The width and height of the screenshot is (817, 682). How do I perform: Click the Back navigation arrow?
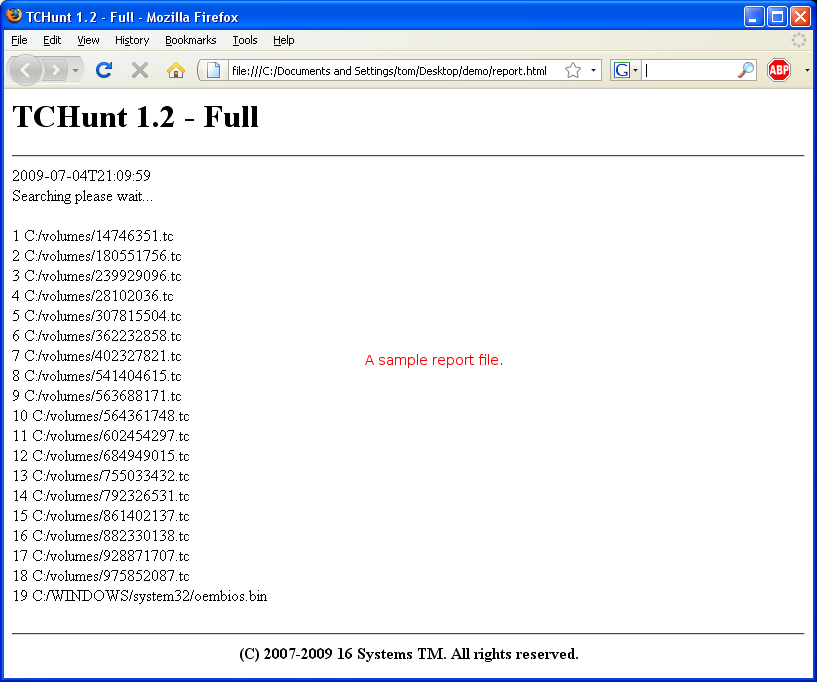click(x=25, y=70)
